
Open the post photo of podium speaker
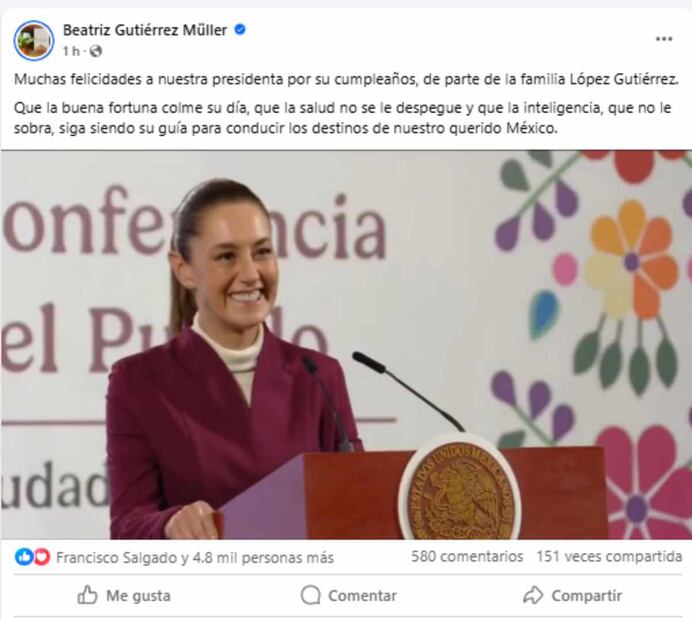[x=346, y=345]
